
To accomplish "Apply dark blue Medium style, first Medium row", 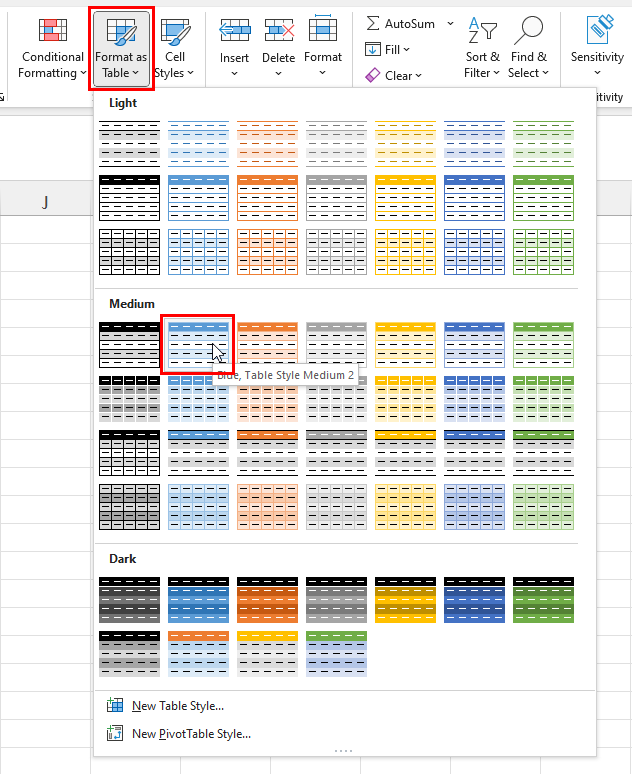I will [474, 345].
